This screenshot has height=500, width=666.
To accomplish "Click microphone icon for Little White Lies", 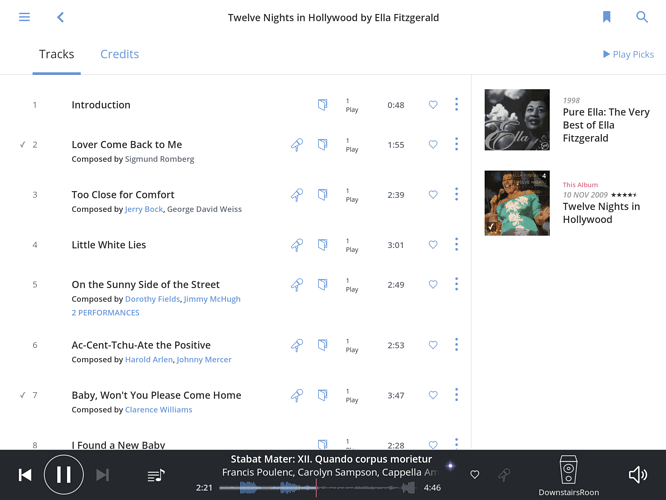I will [x=297, y=245].
